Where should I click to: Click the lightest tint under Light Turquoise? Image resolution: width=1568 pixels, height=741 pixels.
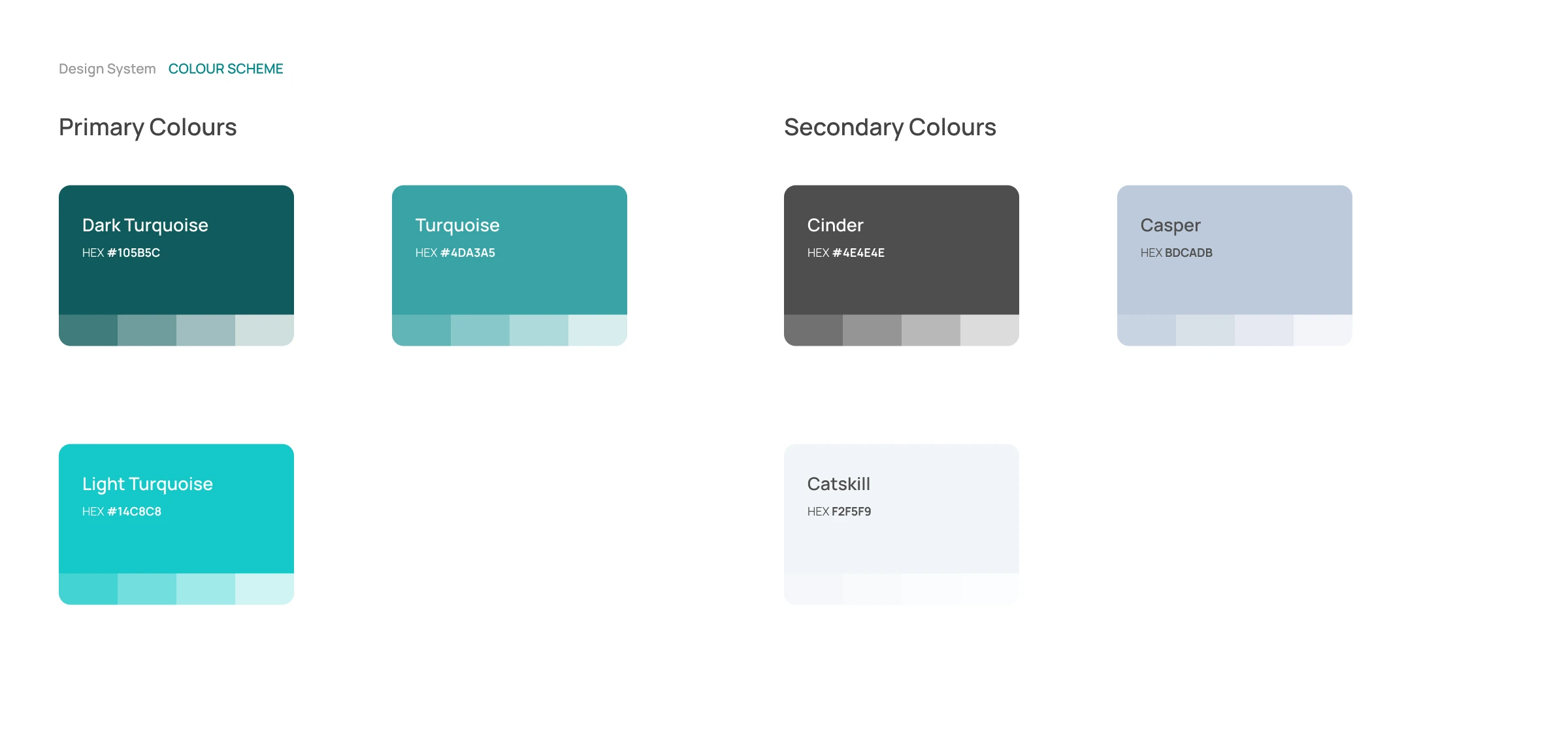point(265,589)
